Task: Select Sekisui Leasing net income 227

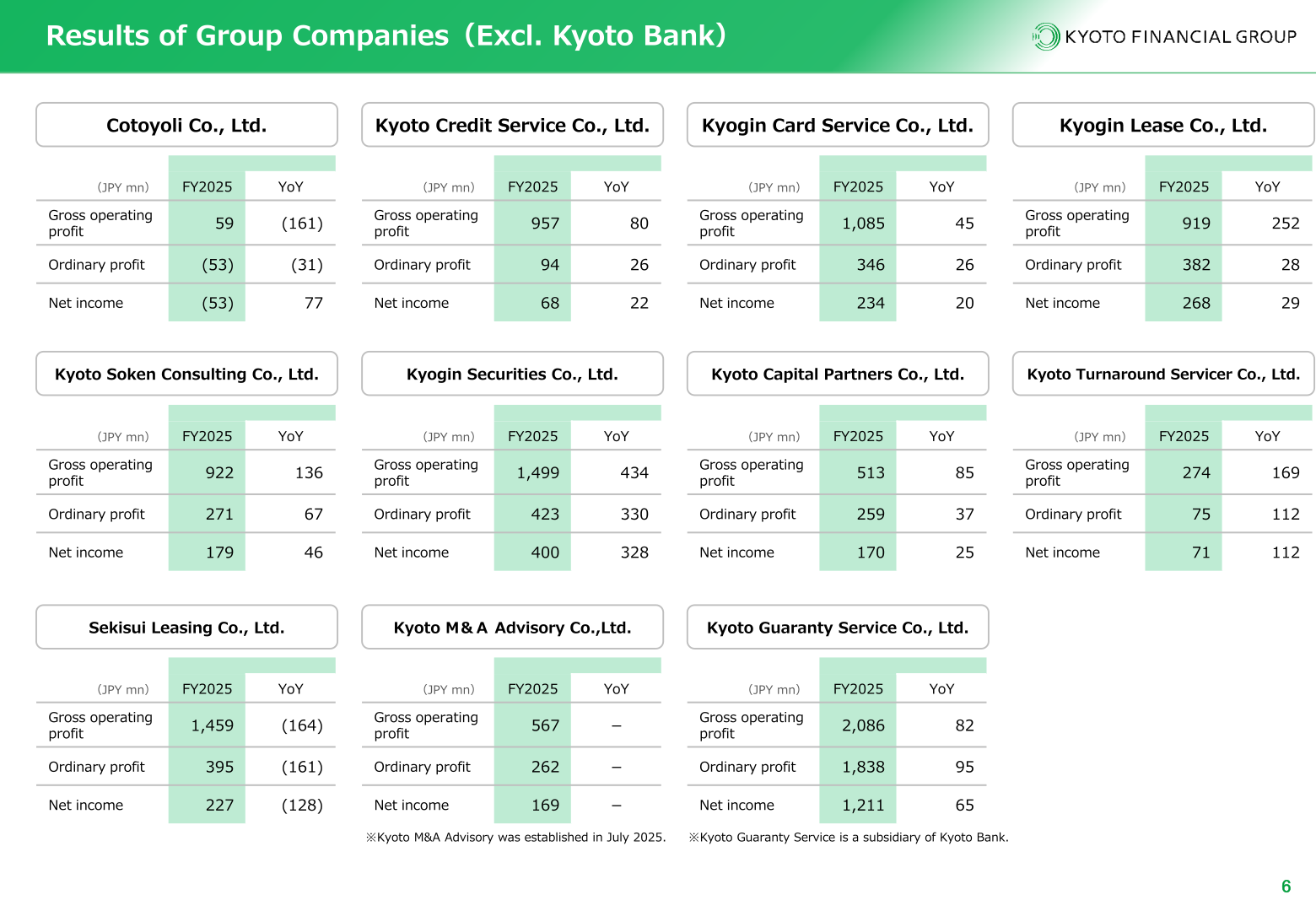Action: coord(219,805)
